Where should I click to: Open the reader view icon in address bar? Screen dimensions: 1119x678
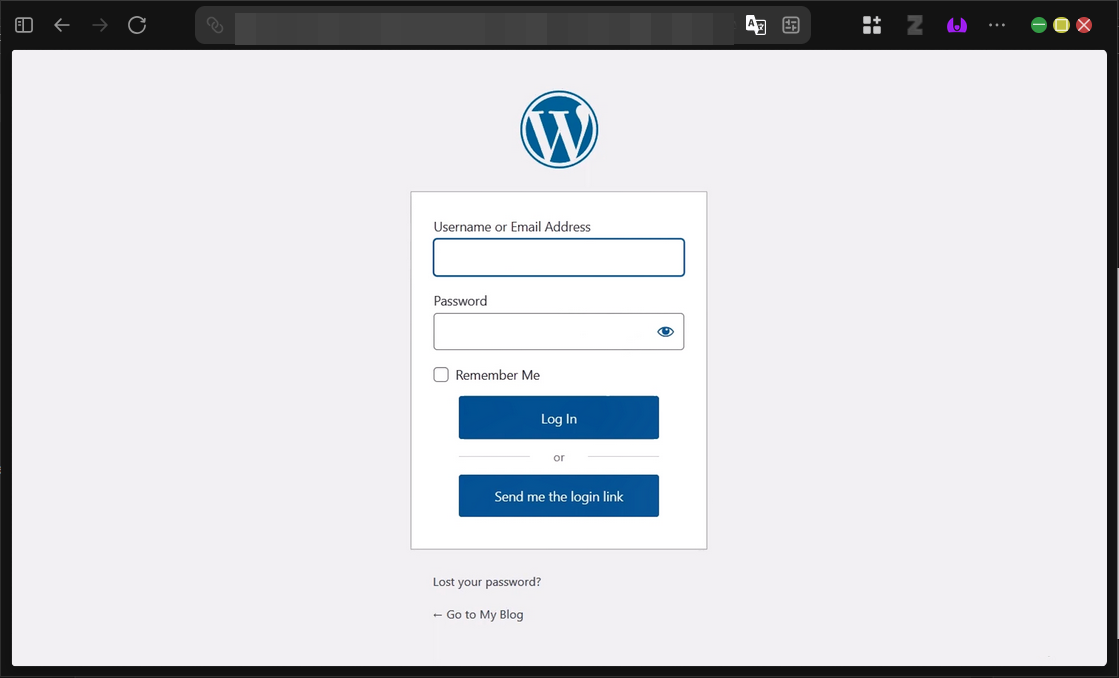coord(791,25)
